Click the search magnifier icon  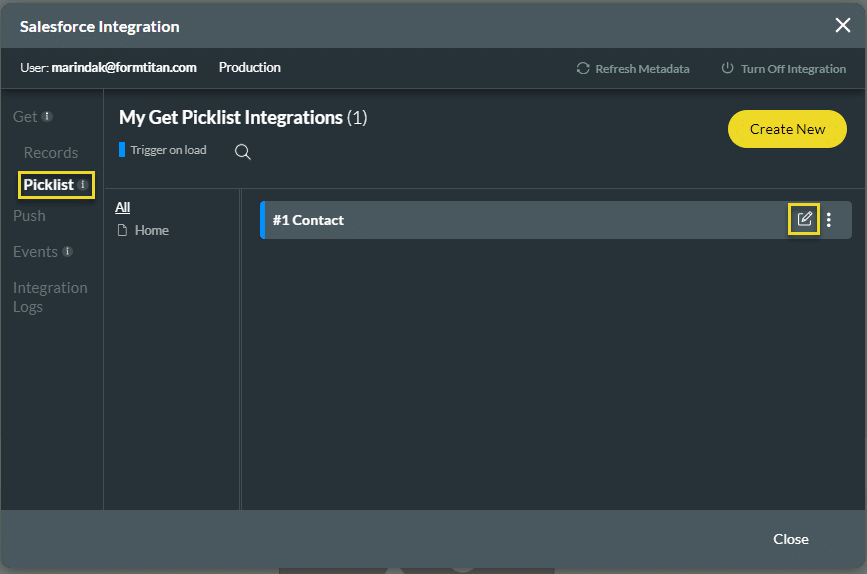pyautogui.click(x=242, y=152)
